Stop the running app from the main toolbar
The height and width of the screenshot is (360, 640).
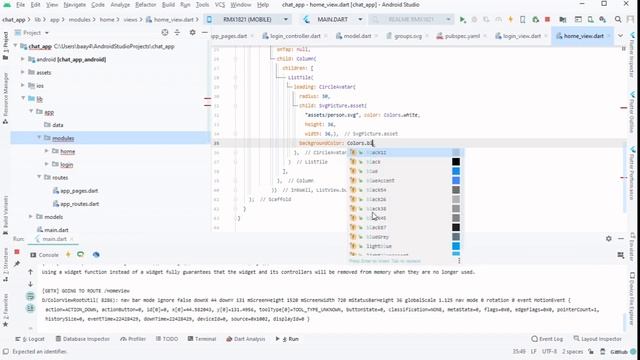pos(548,20)
